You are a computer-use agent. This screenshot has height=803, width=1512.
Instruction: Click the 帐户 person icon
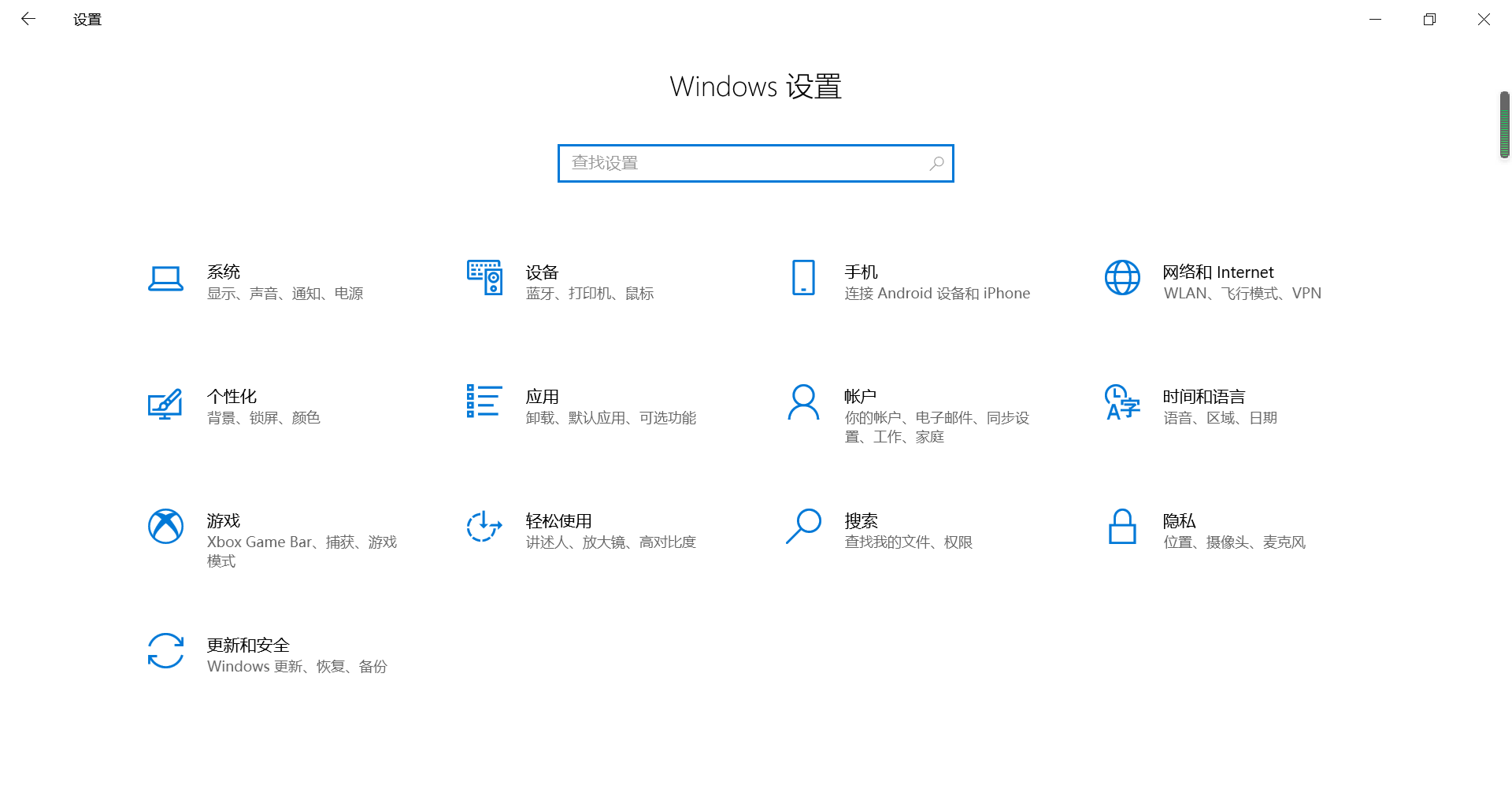803,402
